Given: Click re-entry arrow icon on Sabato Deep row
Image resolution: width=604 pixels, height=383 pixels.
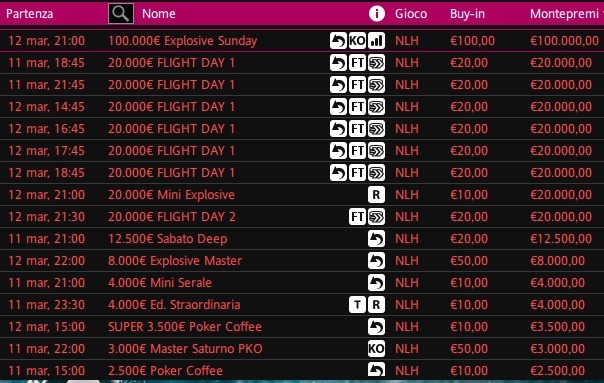Looking at the screenshot, I should click(x=376, y=239).
